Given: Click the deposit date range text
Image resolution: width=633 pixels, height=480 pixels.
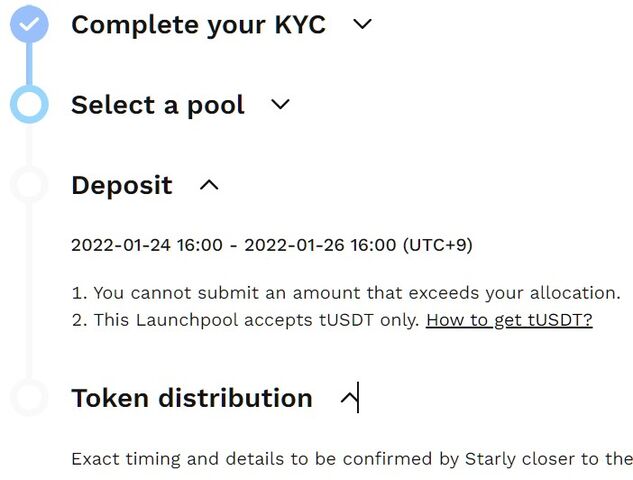Looking at the screenshot, I should pyautogui.click(x=272, y=245).
